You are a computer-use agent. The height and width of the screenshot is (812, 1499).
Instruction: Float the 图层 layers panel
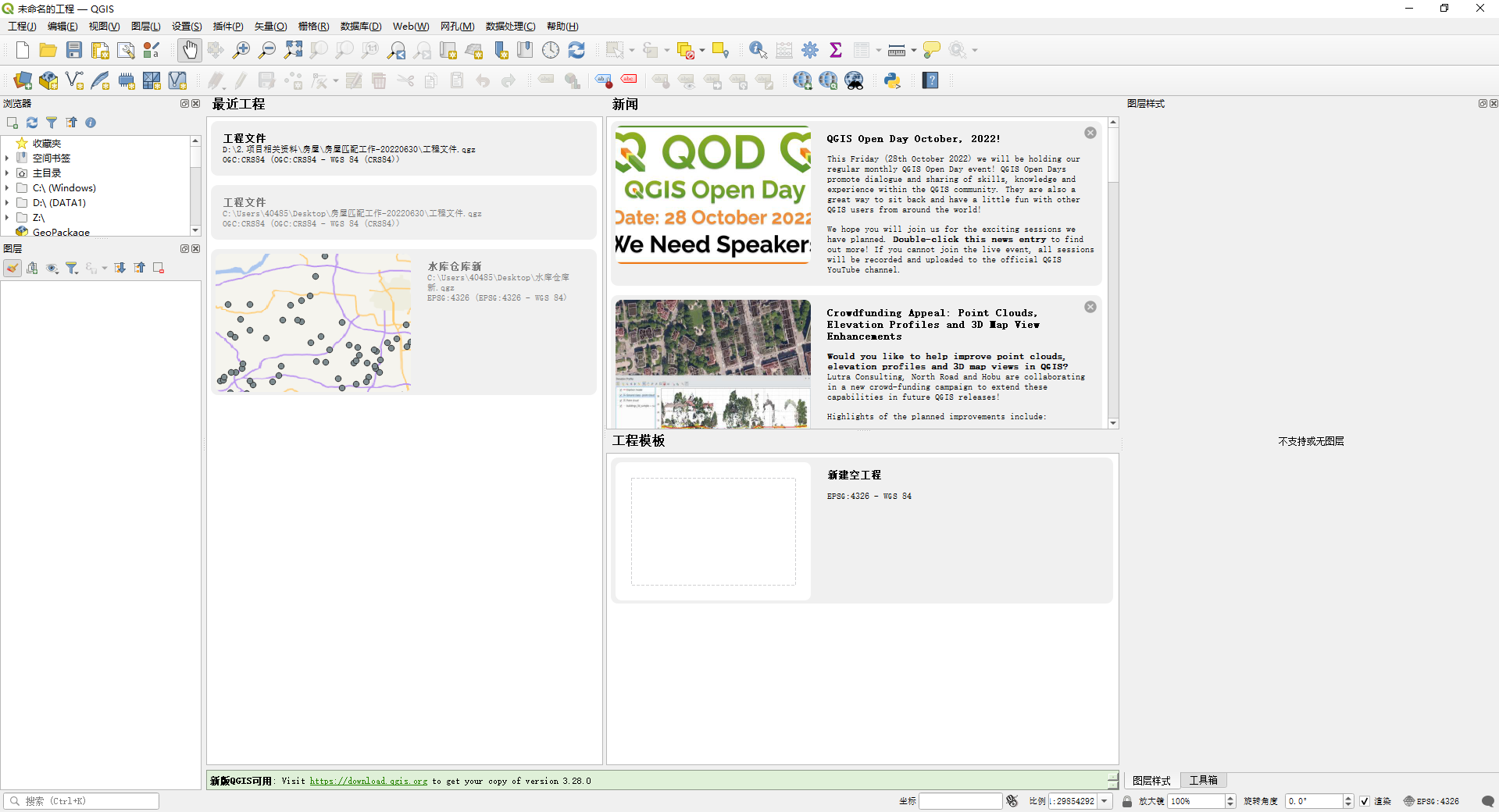184,248
